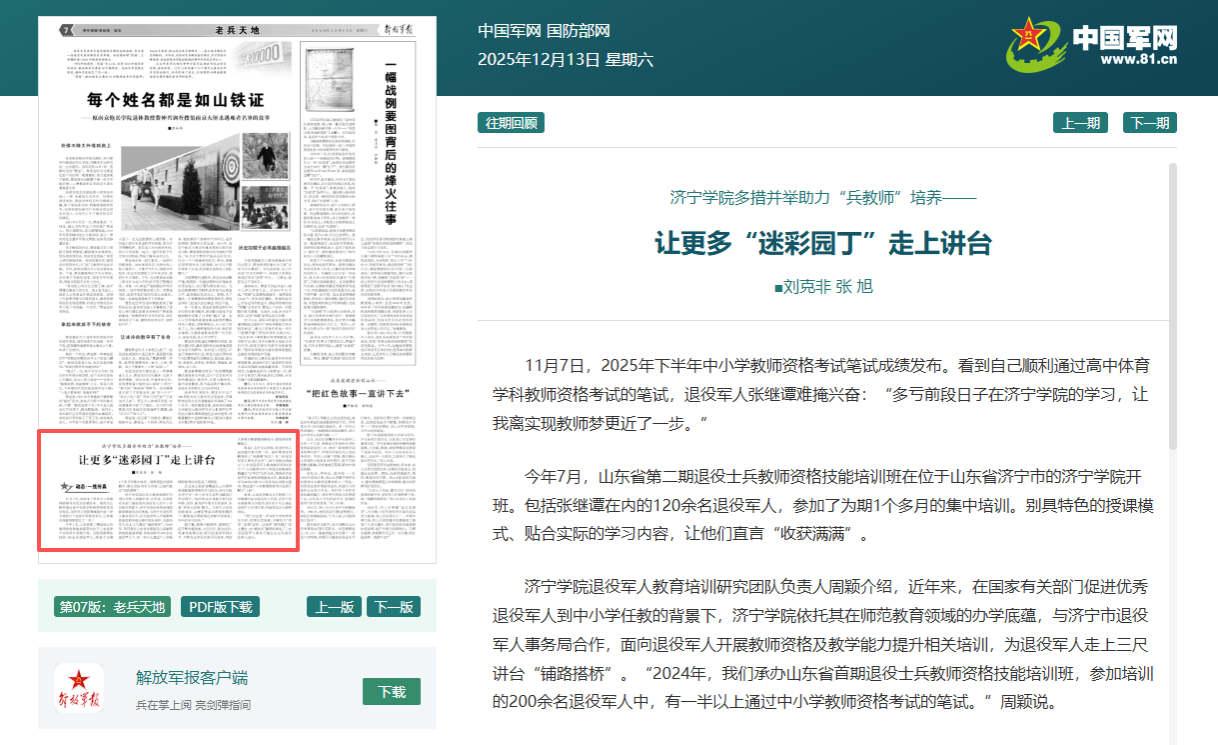1218x745 pixels.
Task: Download the page via PDF版下载
Action: coord(220,606)
